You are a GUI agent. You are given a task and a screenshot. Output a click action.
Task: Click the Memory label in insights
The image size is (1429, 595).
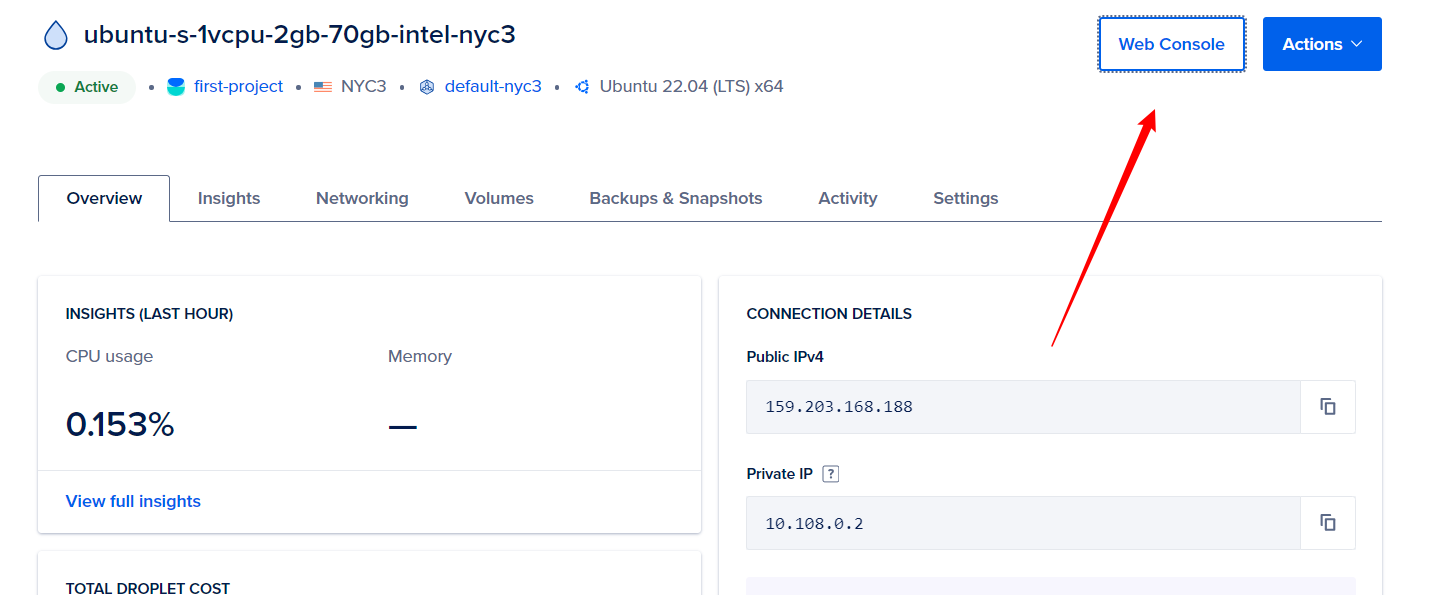(x=420, y=356)
